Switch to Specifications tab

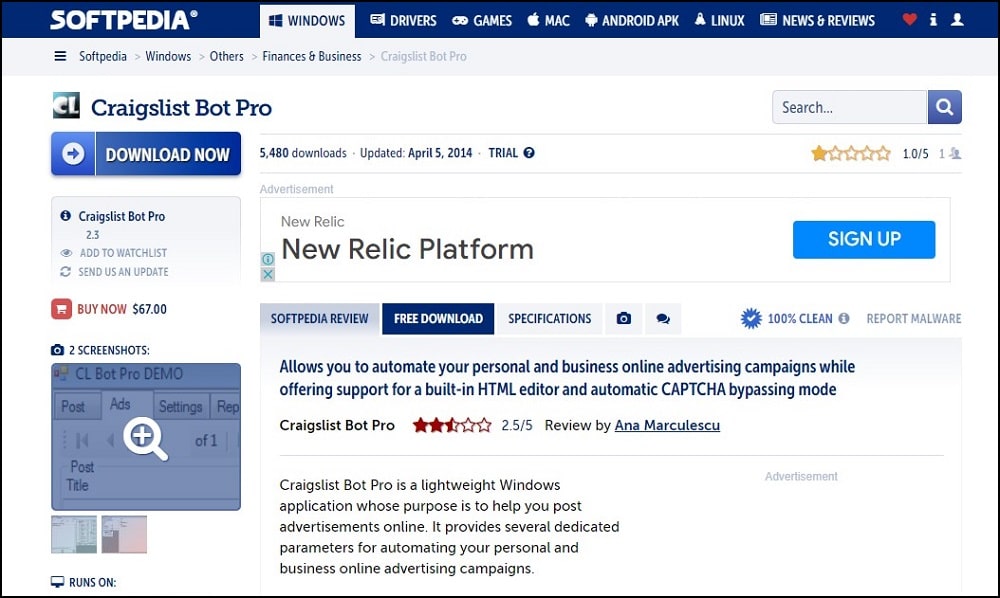click(550, 319)
